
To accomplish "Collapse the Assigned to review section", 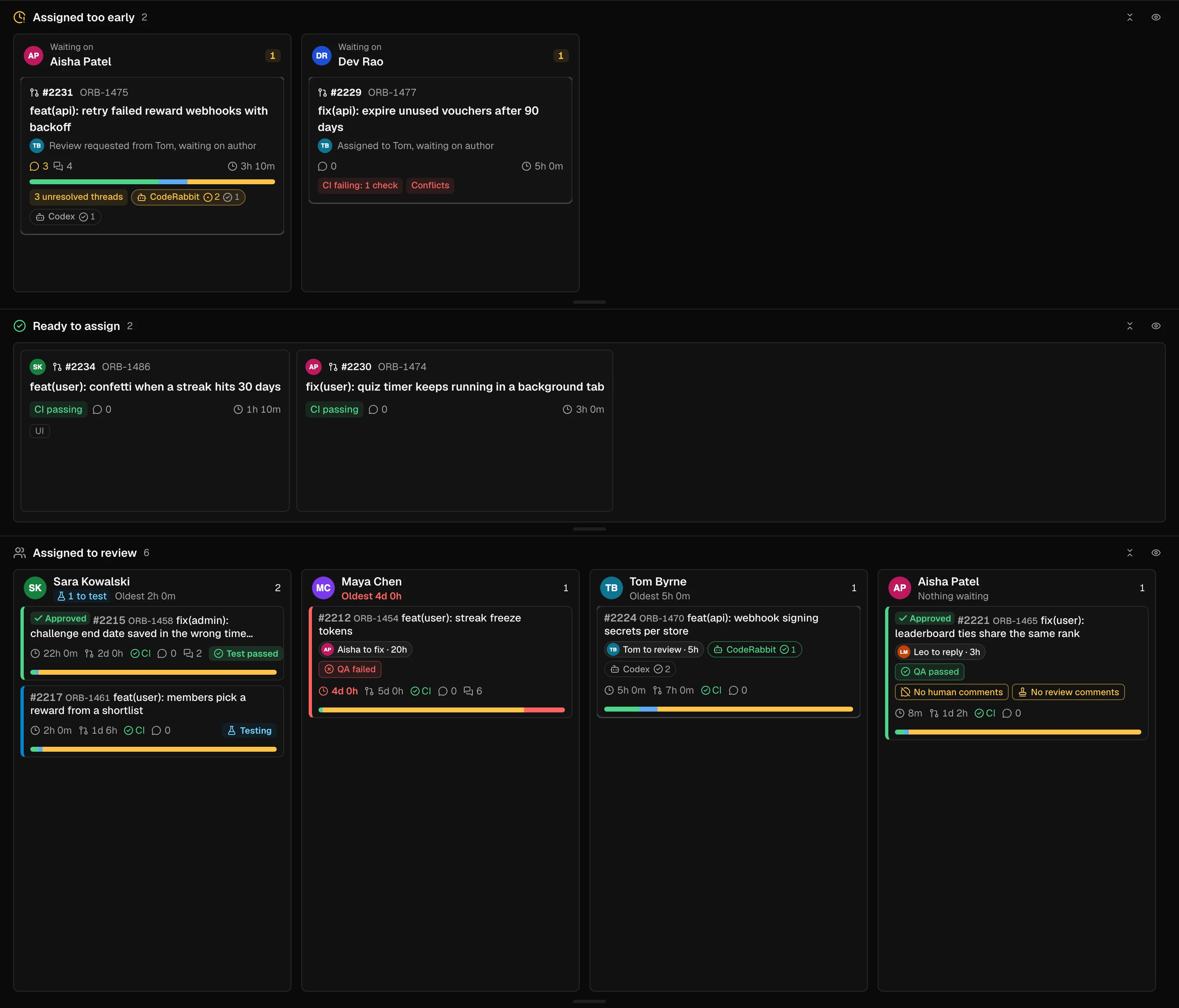I will pyautogui.click(x=1129, y=553).
